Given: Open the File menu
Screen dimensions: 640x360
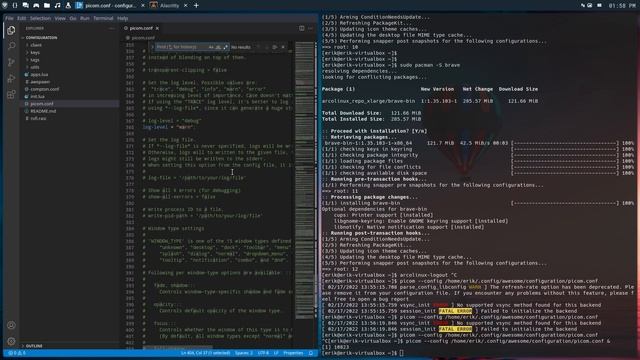Looking at the screenshot, I should 9,18.
